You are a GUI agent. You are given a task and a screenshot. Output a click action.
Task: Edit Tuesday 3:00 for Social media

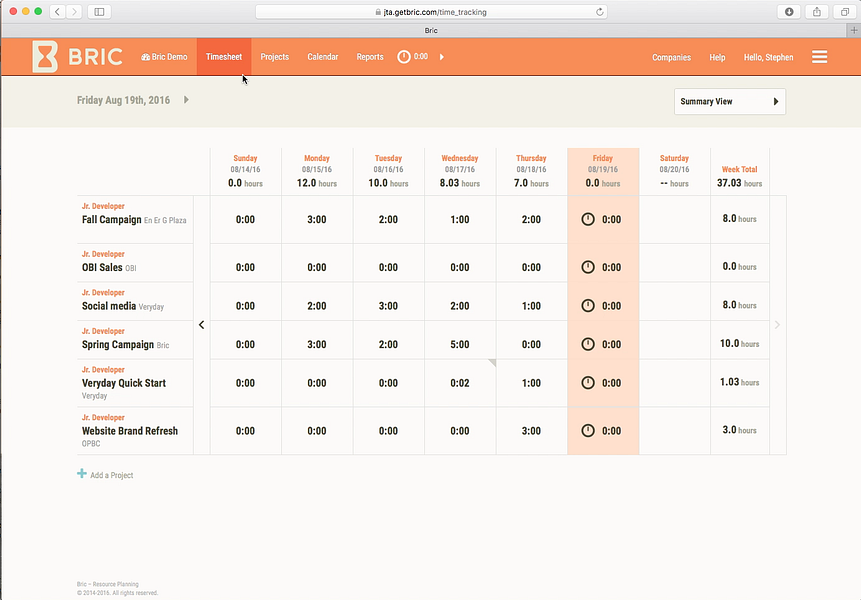[388, 306]
